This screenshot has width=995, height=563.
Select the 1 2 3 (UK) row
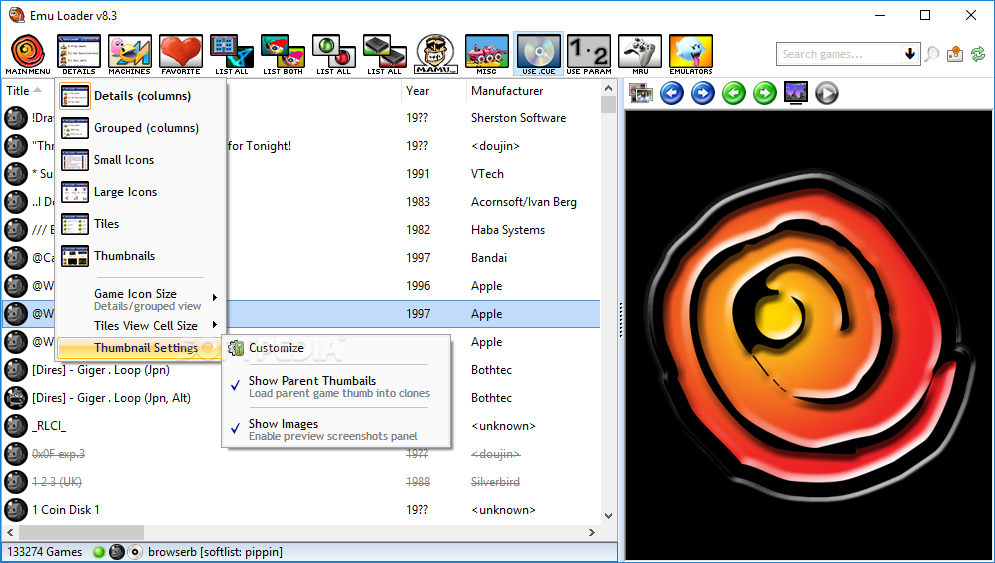[x=301, y=482]
